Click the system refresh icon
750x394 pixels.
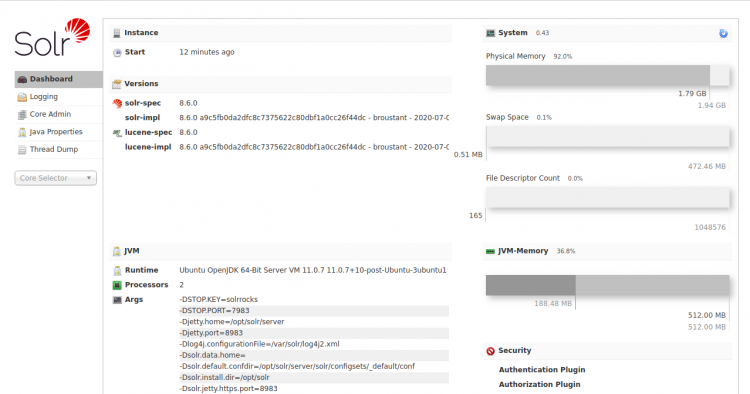723,33
